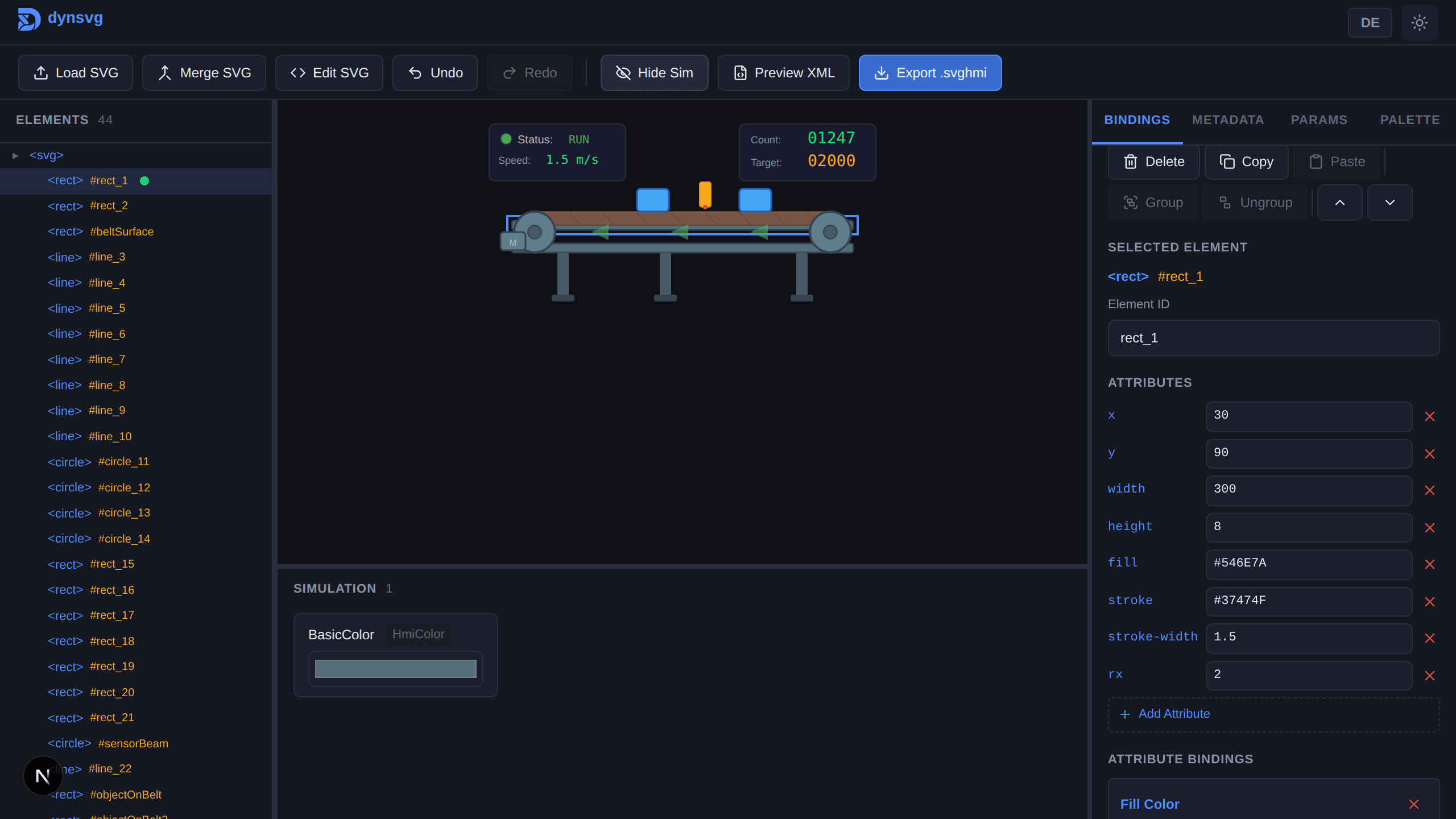Move element down with the down chevron
Viewport: 1456px width, 819px height.
1389,202
